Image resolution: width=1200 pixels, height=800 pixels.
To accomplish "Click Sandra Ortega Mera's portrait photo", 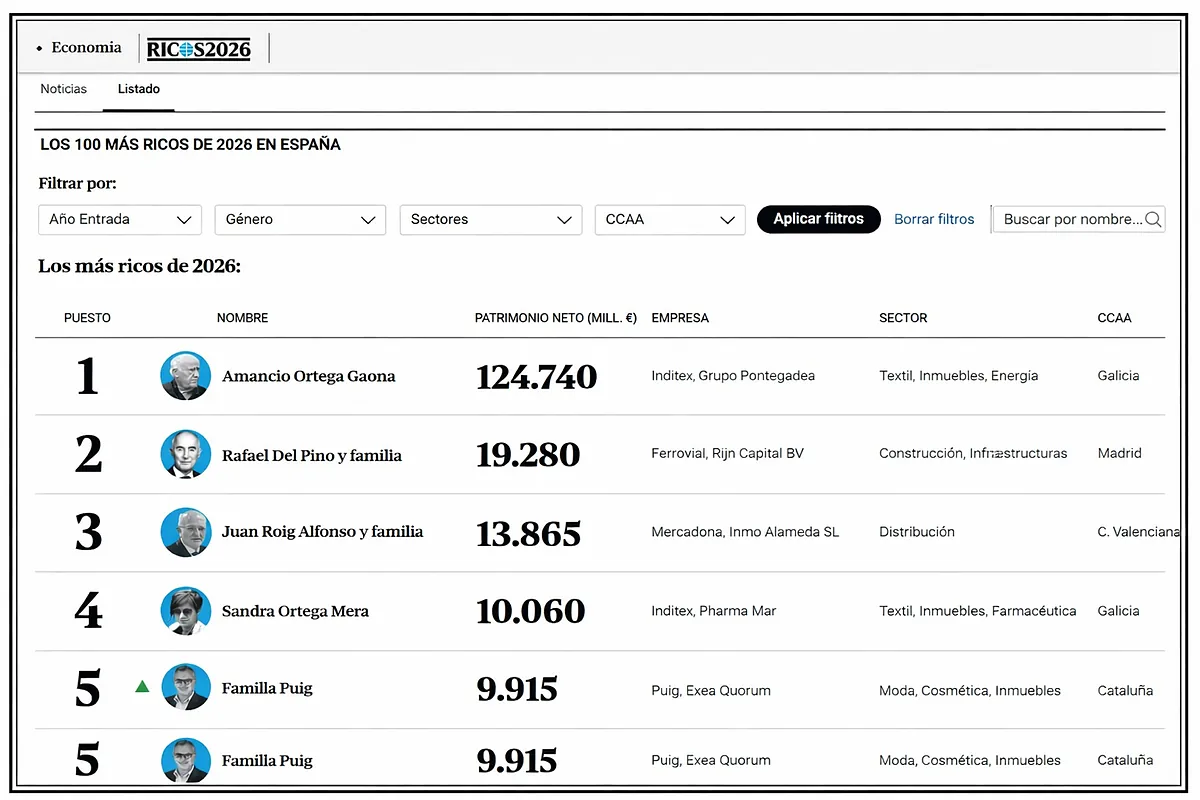I will (185, 610).
